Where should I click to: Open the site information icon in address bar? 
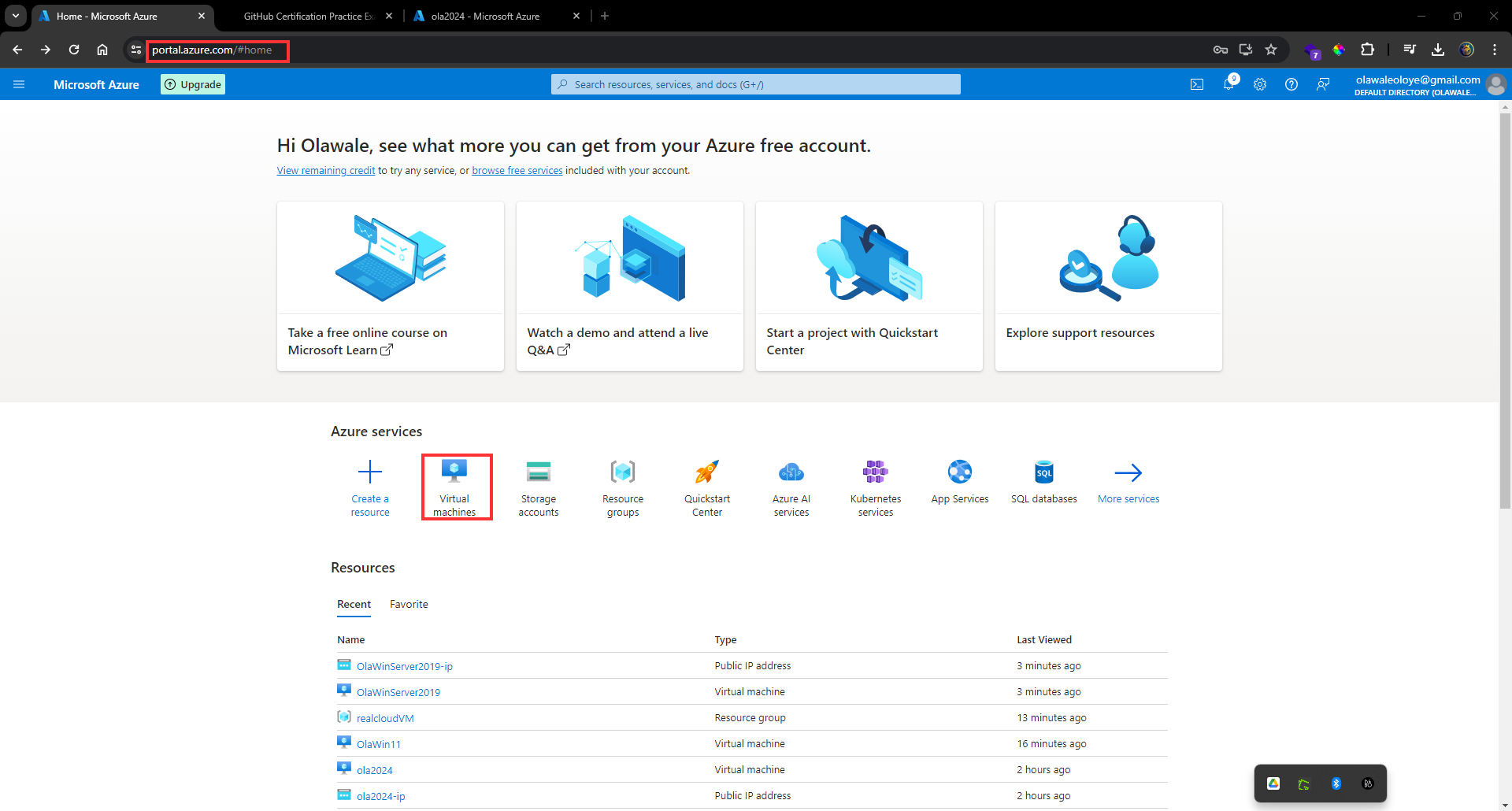pyautogui.click(x=136, y=50)
